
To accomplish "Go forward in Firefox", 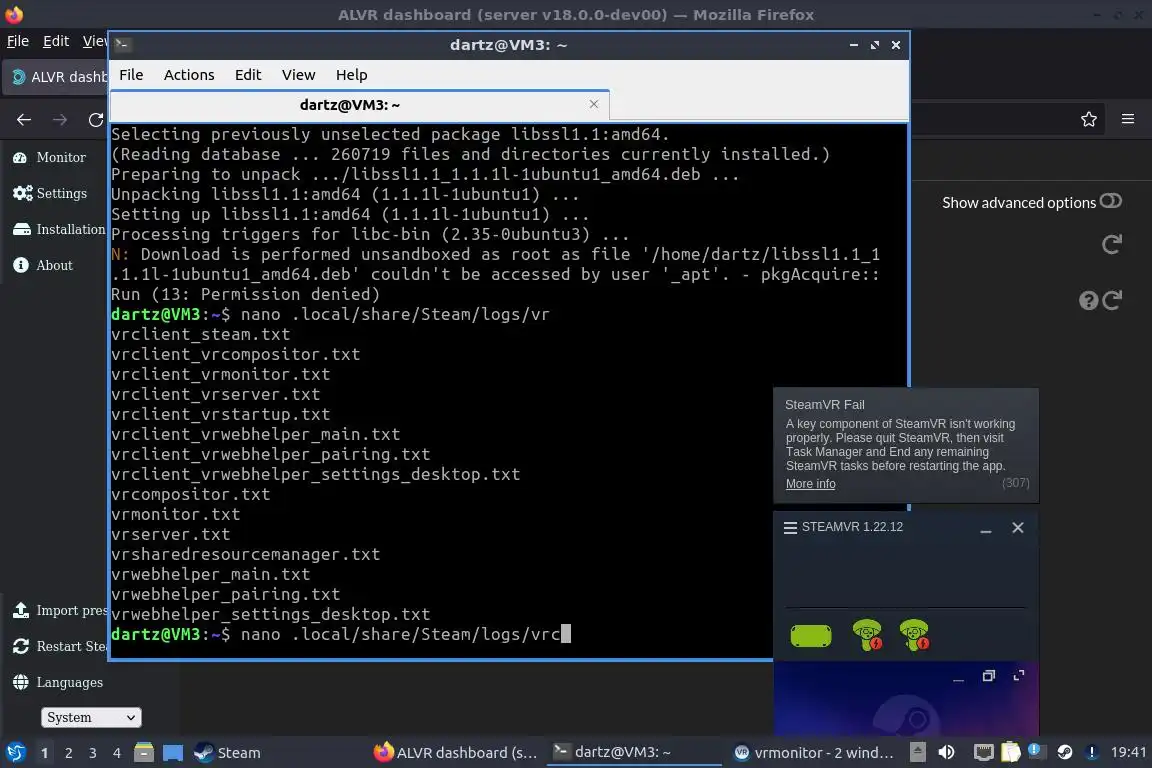I will point(60,119).
